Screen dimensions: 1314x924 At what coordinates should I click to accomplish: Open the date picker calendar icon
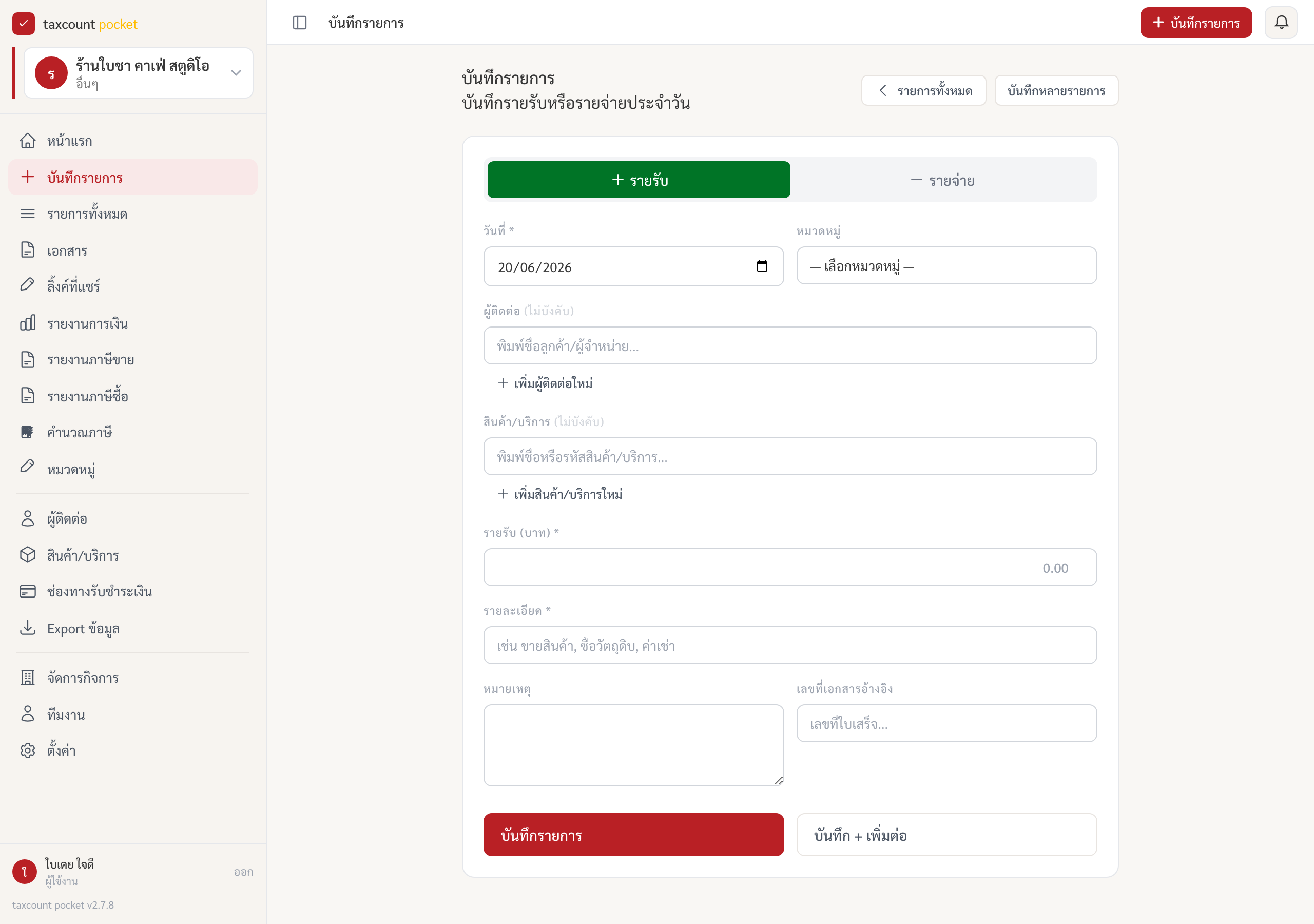coord(762,266)
